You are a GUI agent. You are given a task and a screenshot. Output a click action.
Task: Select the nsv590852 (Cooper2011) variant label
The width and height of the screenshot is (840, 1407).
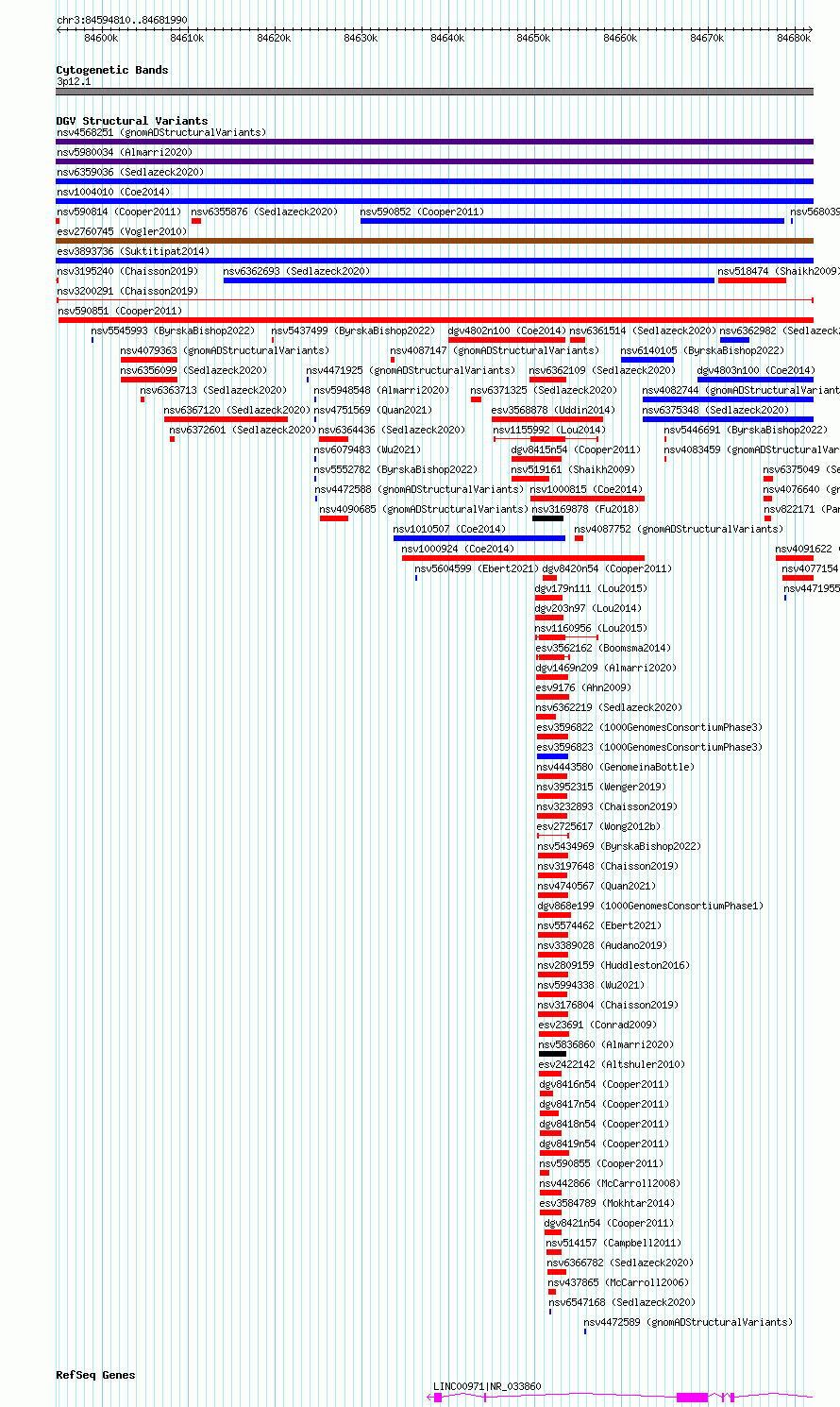[422, 212]
